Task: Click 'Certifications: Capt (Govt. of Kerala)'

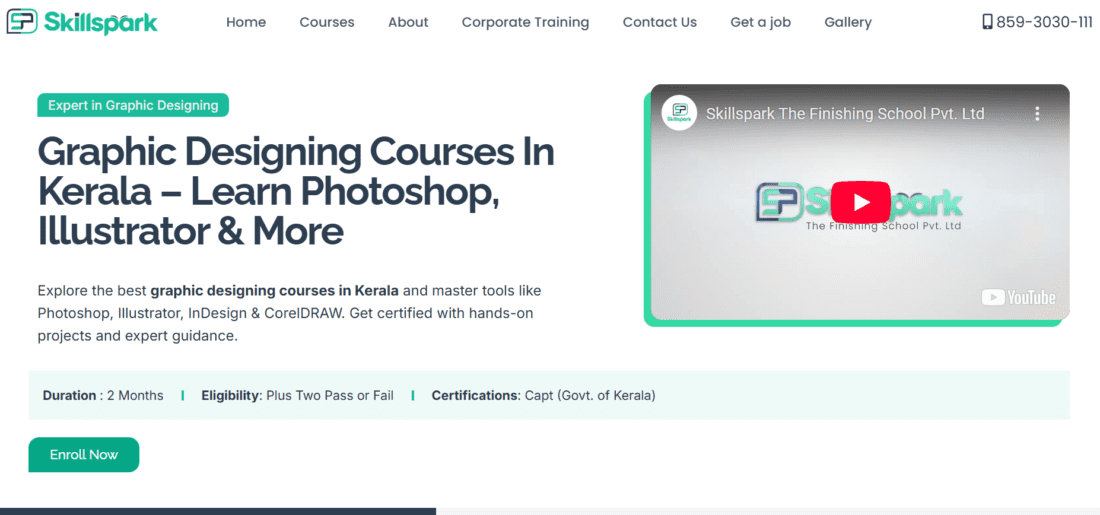Action: 544,396
